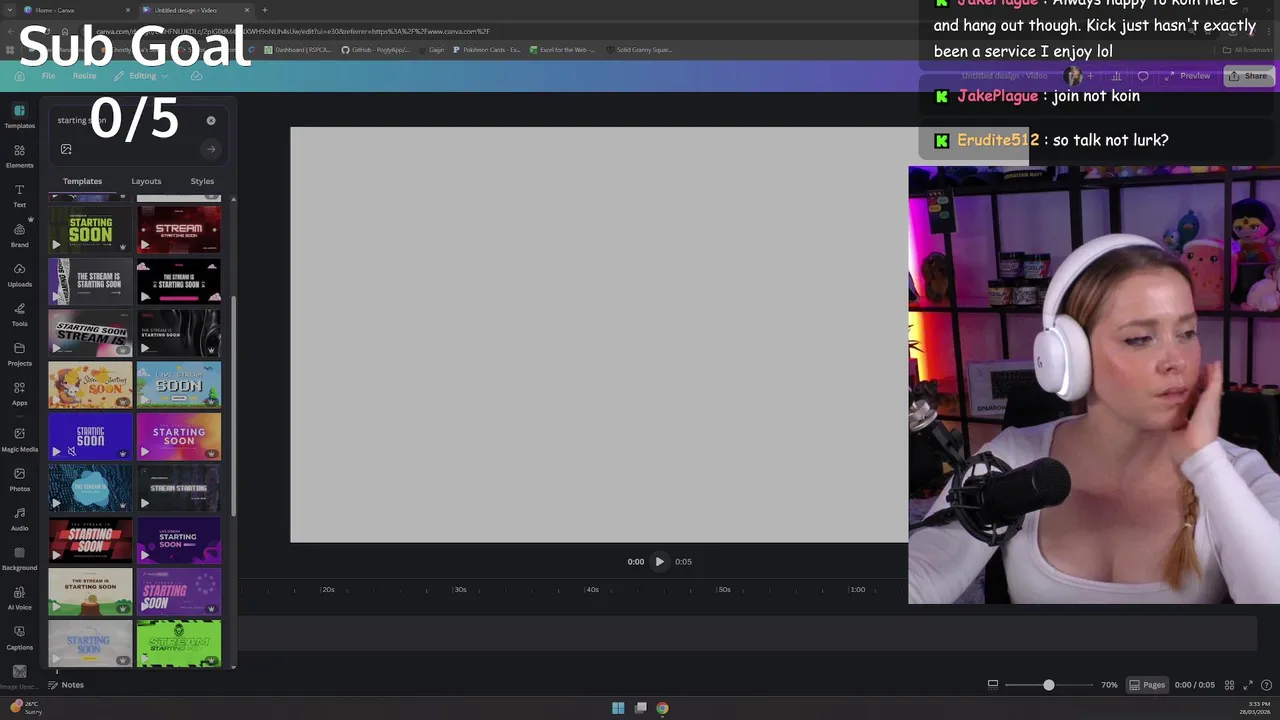Viewport: 1280px width, 720px height.
Task: Click the image search icon under search box
Action: [66, 149]
